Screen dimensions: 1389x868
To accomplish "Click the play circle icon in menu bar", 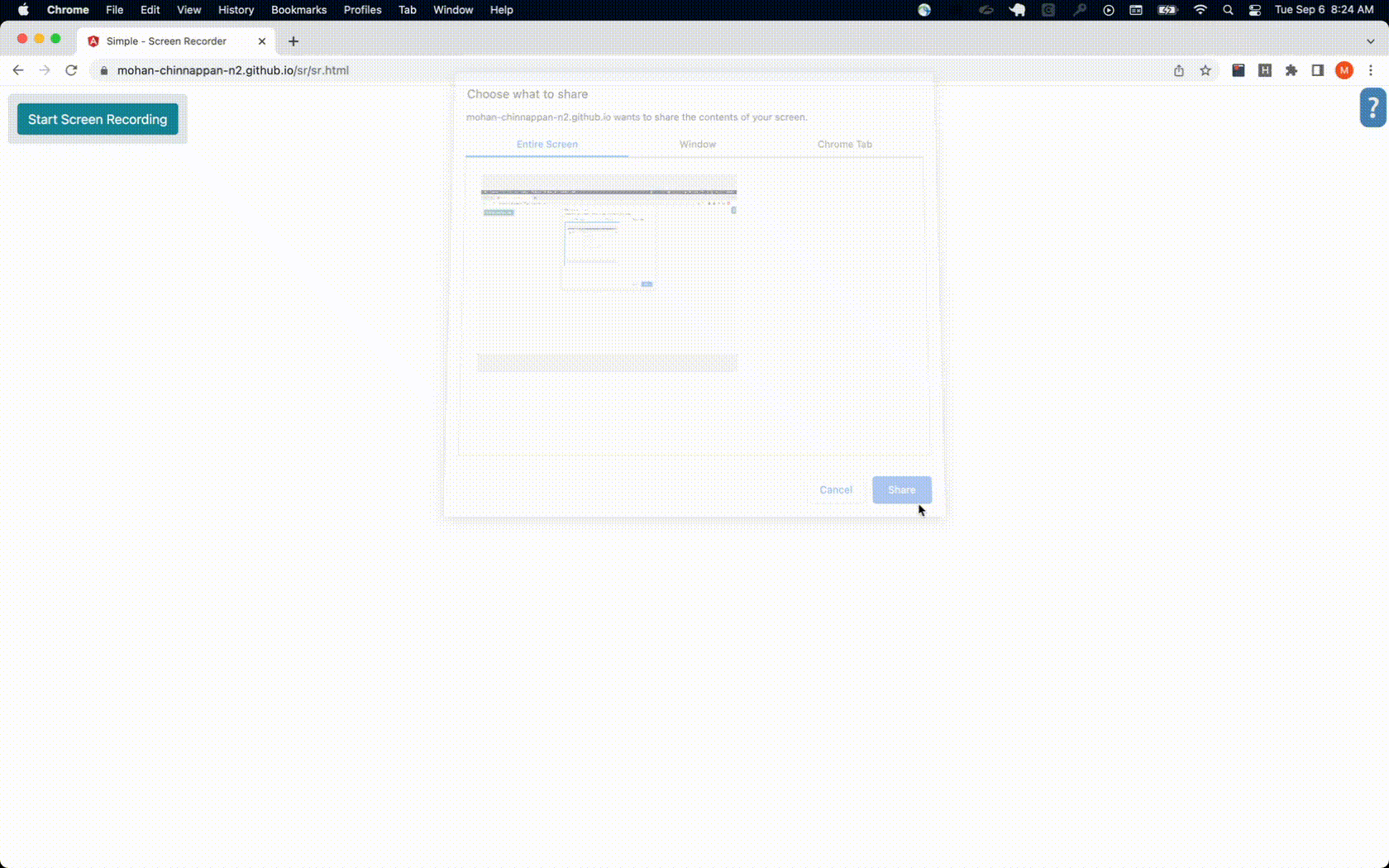I will pyautogui.click(x=1109, y=10).
